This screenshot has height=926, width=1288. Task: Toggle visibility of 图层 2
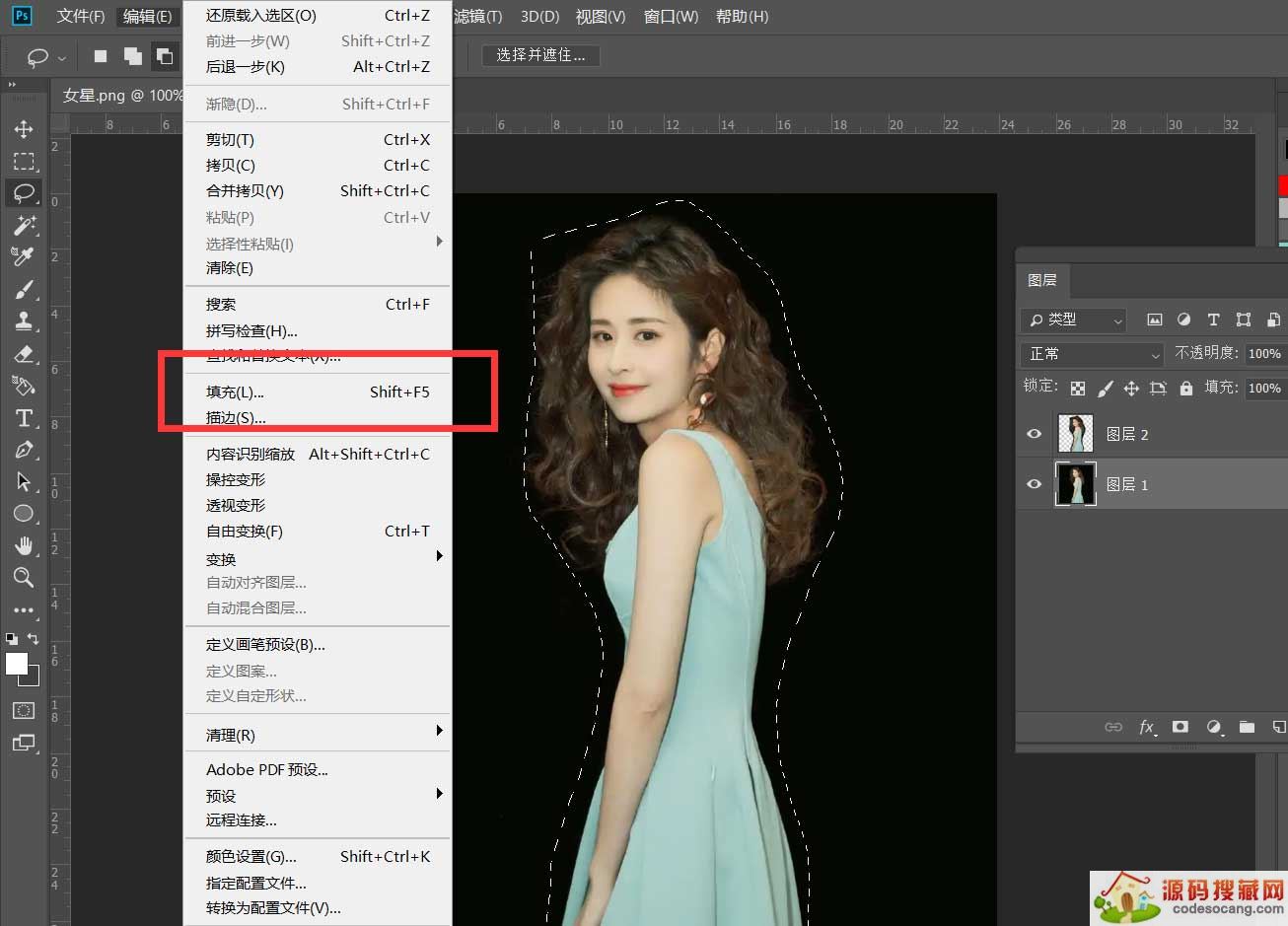[1035, 434]
